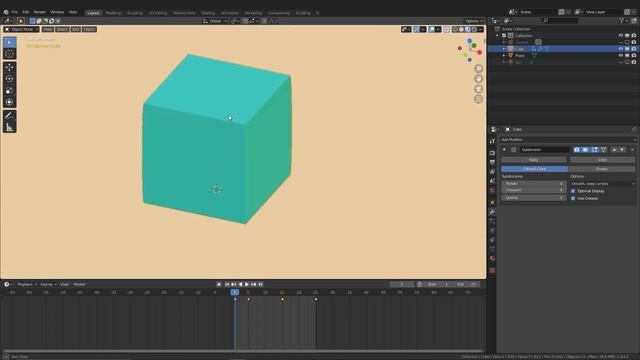Image resolution: width=640 pixels, height=360 pixels.
Task: Toggle Cube visibility eye in outliner
Action: click(620, 49)
